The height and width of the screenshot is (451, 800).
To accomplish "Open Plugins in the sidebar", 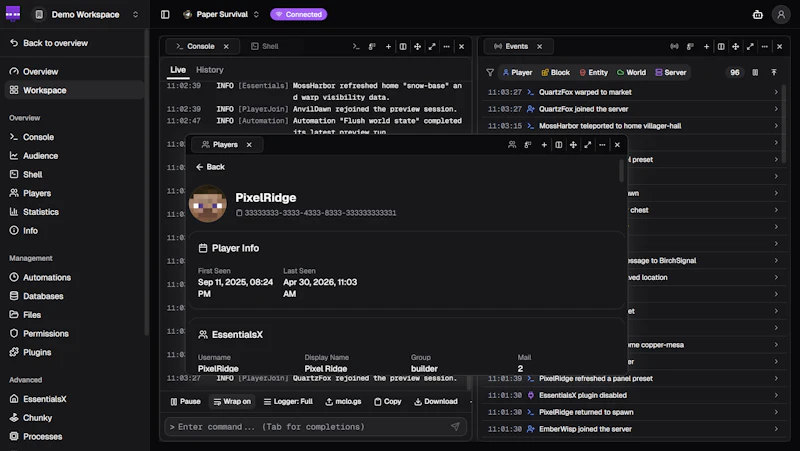I will pos(74,353).
